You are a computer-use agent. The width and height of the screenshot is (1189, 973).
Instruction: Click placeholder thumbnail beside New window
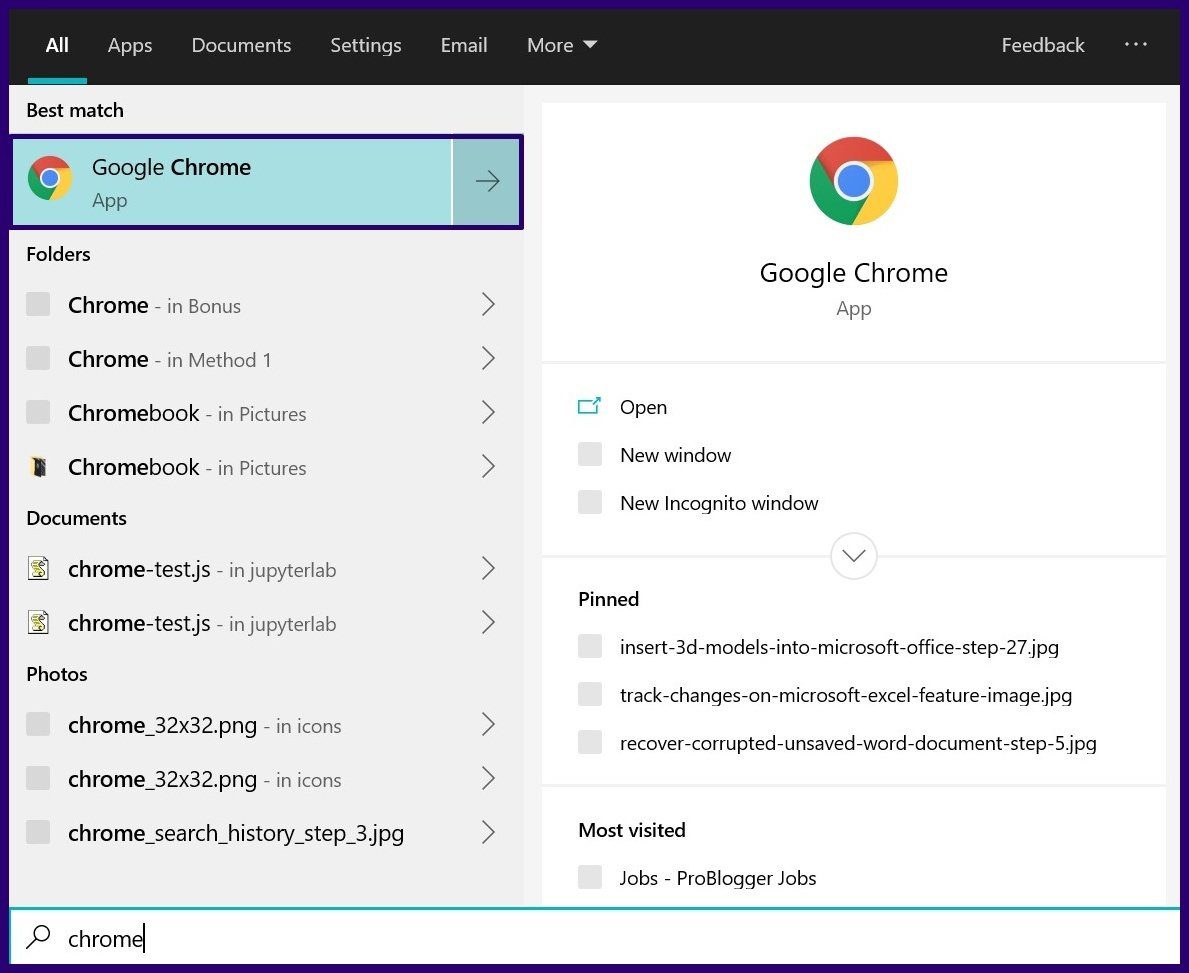[x=590, y=454]
